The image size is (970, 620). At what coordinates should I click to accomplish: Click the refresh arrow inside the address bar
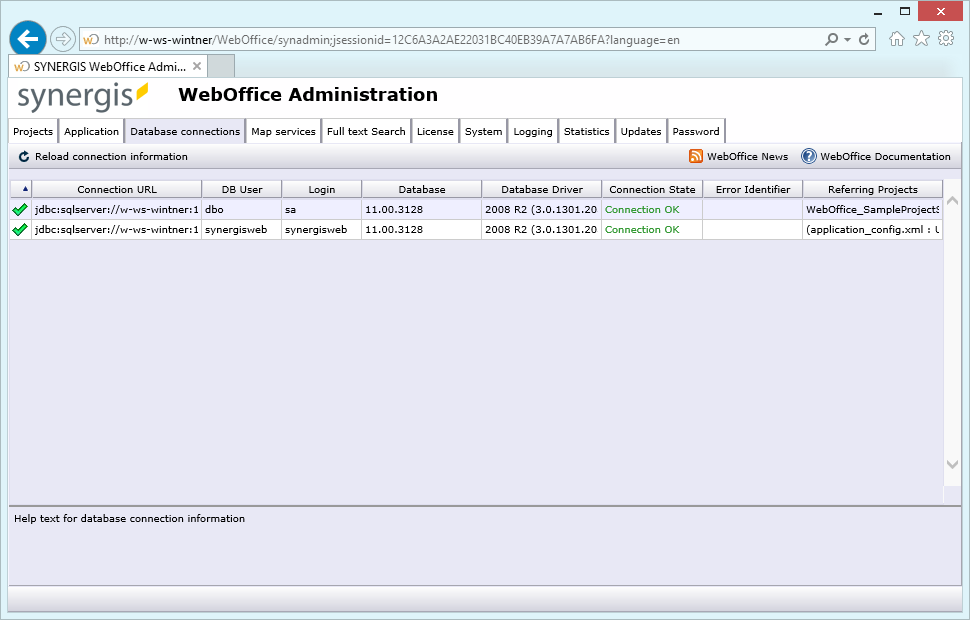click(x=866, y=38)
